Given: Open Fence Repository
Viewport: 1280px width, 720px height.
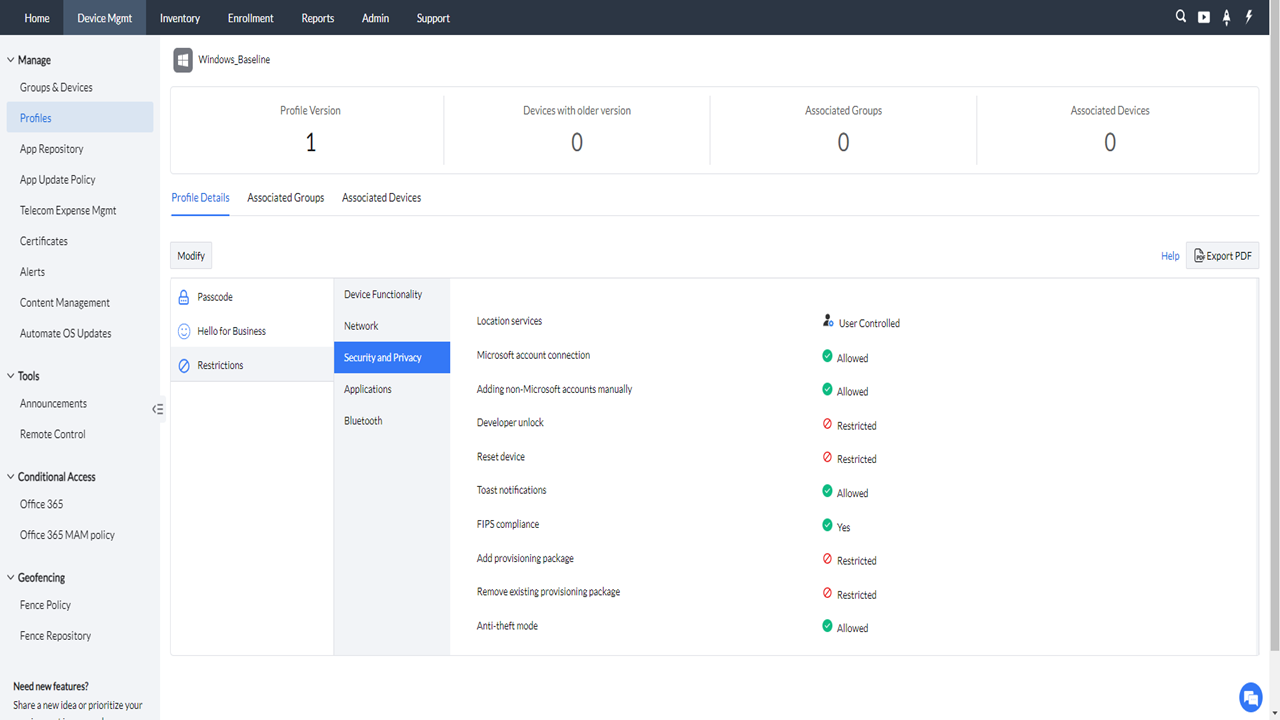Looking at the screenshot, I should (55, 636).
